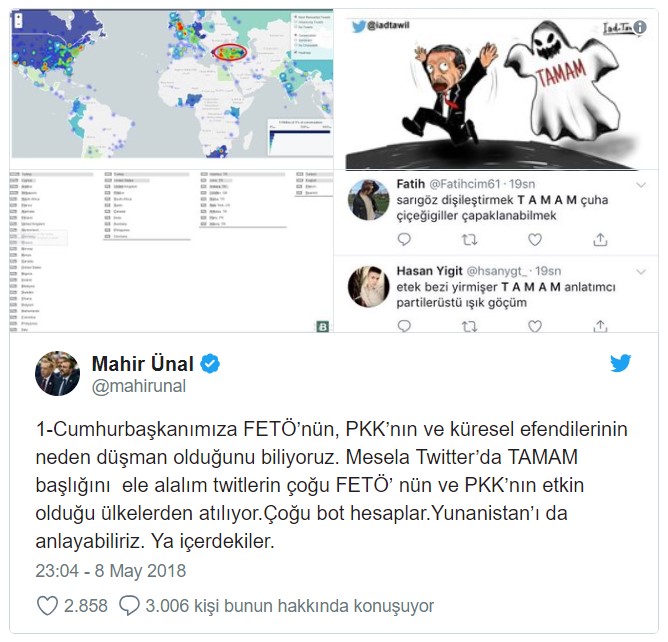Retweet Hasan Yigit's tweet with the retweet icon
This screenshot has height=642, width=668.
[x=469, y=326]
